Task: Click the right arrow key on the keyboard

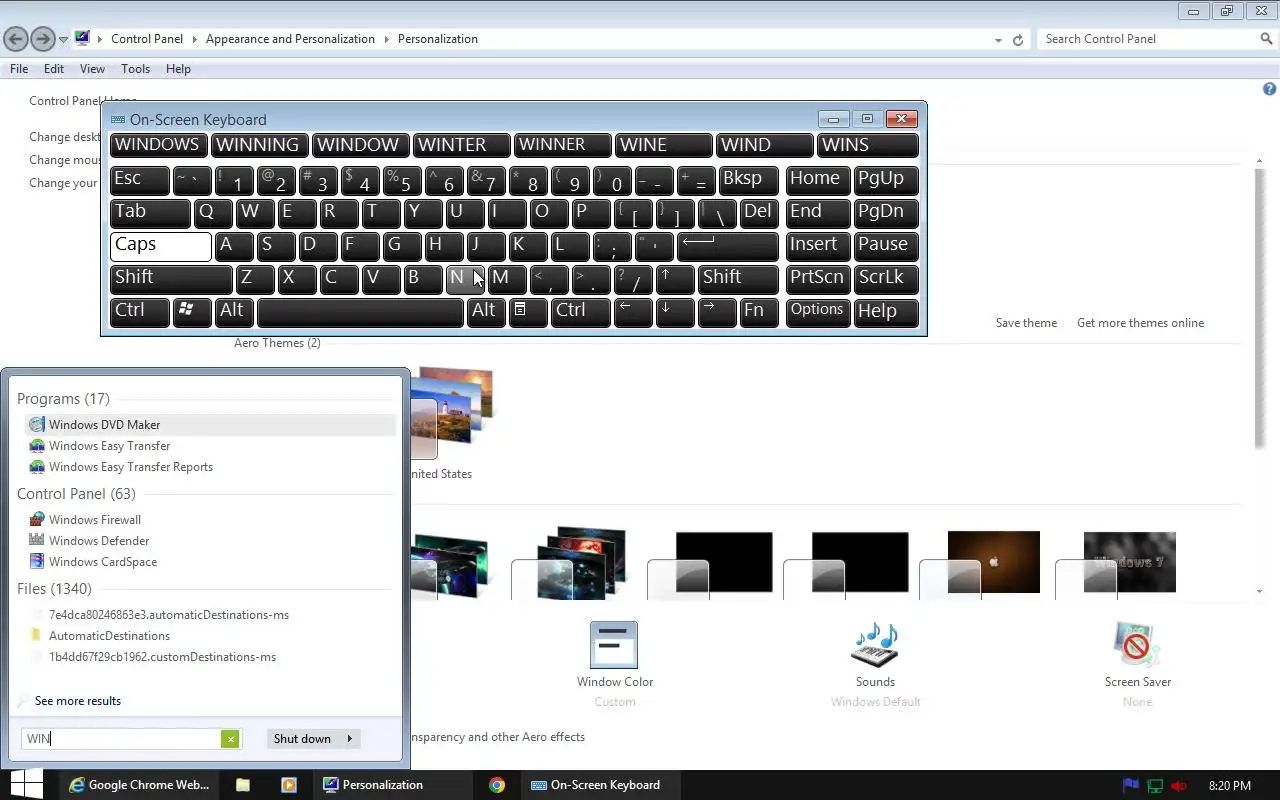Action: click(x=717, y=311)
